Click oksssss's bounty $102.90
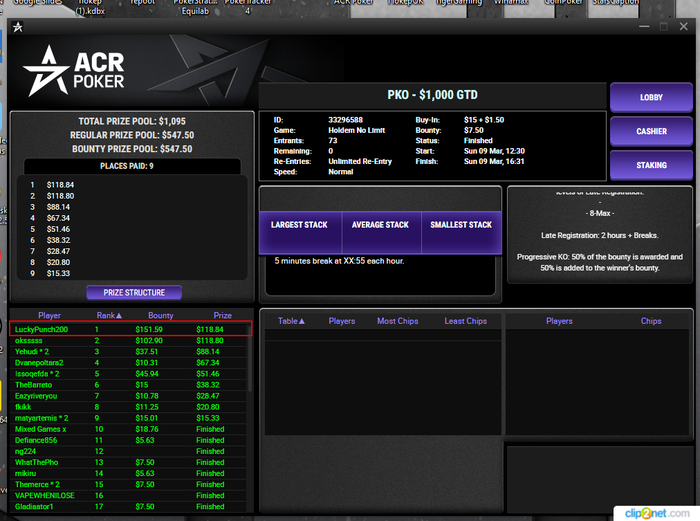Viewport: 700px width, 521px height. (x=149, y=341)
